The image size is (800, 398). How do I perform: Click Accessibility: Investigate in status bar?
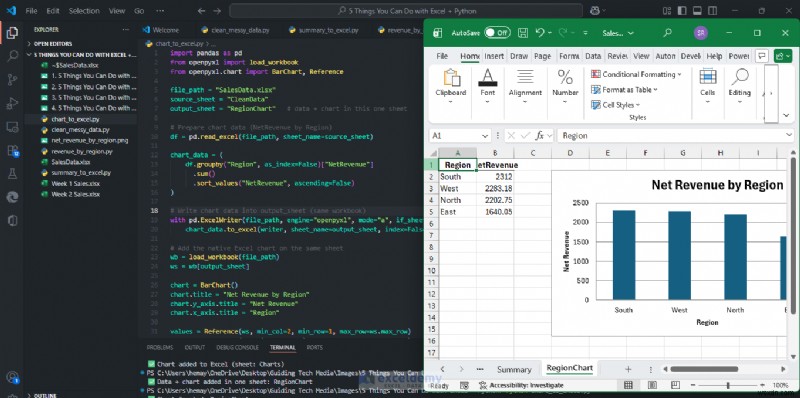click(521, 385)
